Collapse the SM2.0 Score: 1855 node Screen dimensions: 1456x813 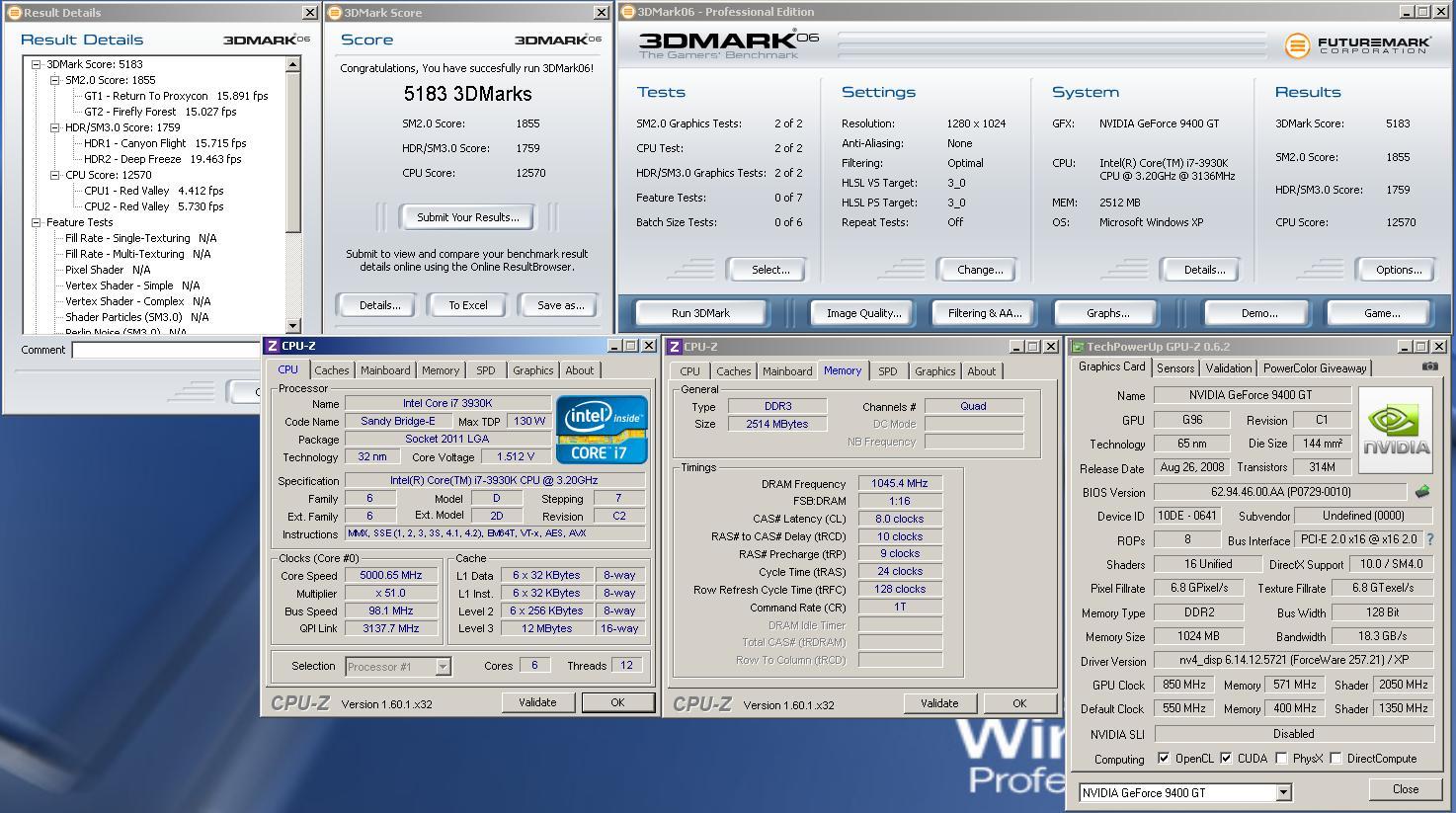coord(55,80)
